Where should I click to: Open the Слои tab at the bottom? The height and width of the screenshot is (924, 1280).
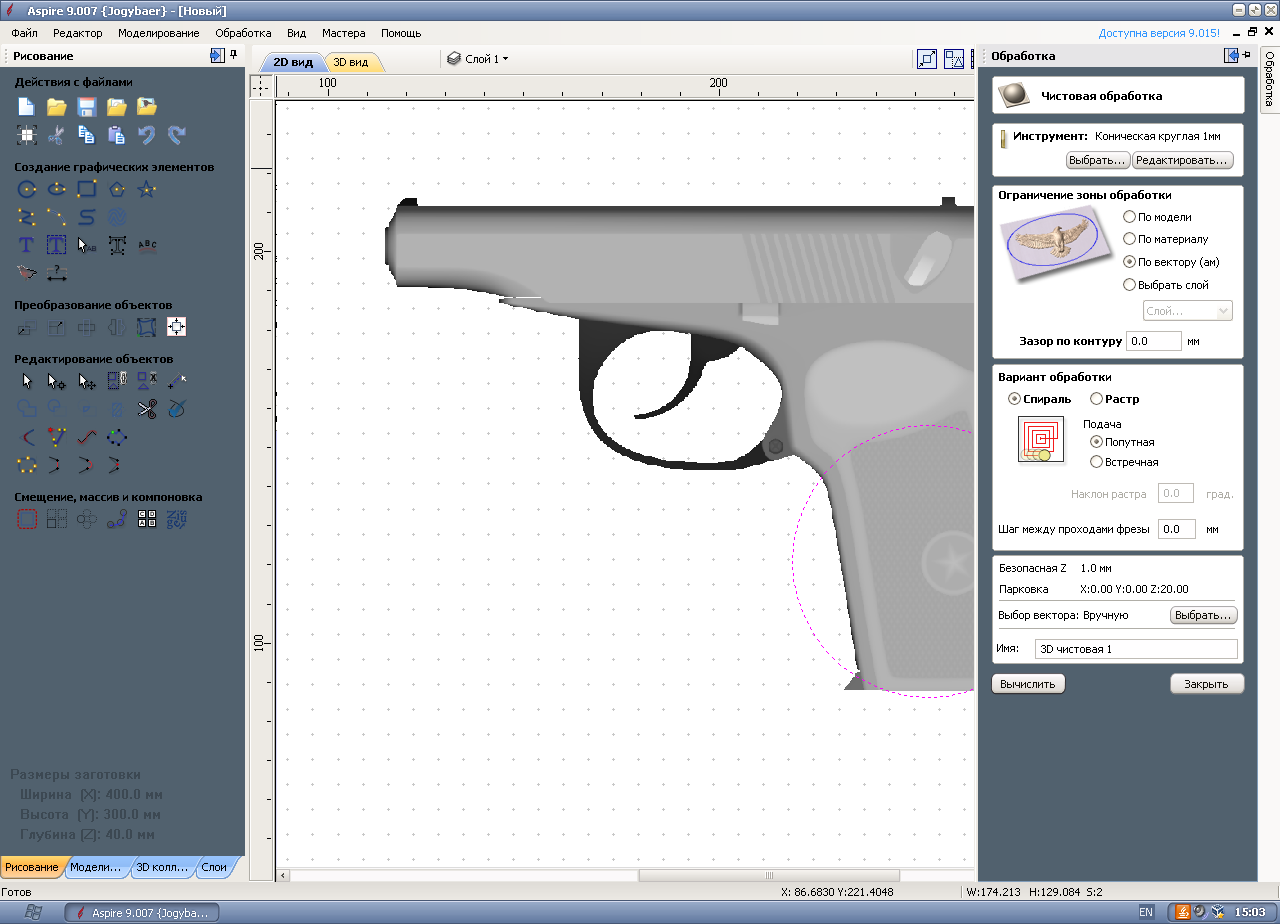pyautogui.click(x=214, y=867)
